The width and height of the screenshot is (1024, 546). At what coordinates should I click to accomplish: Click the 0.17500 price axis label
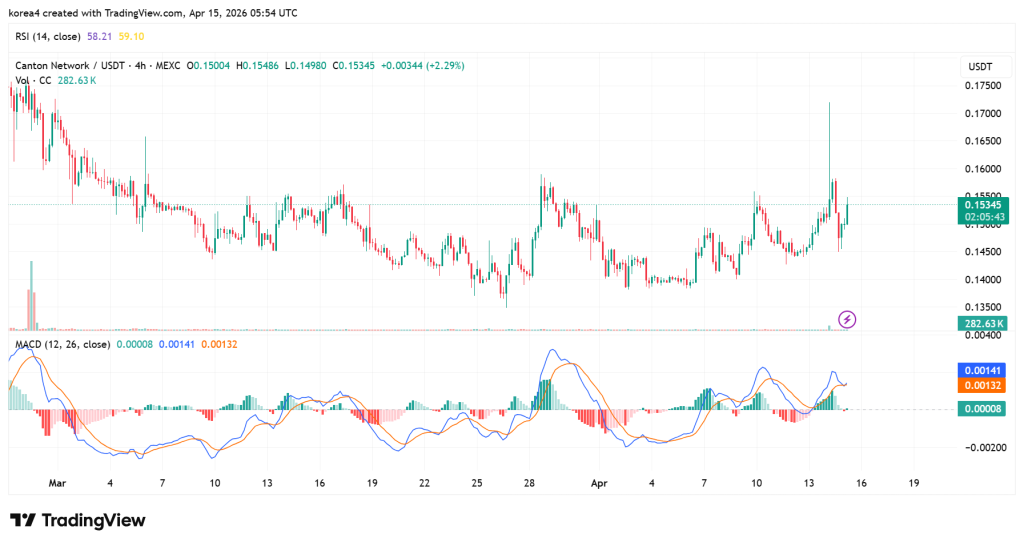(x=983, y=86)
